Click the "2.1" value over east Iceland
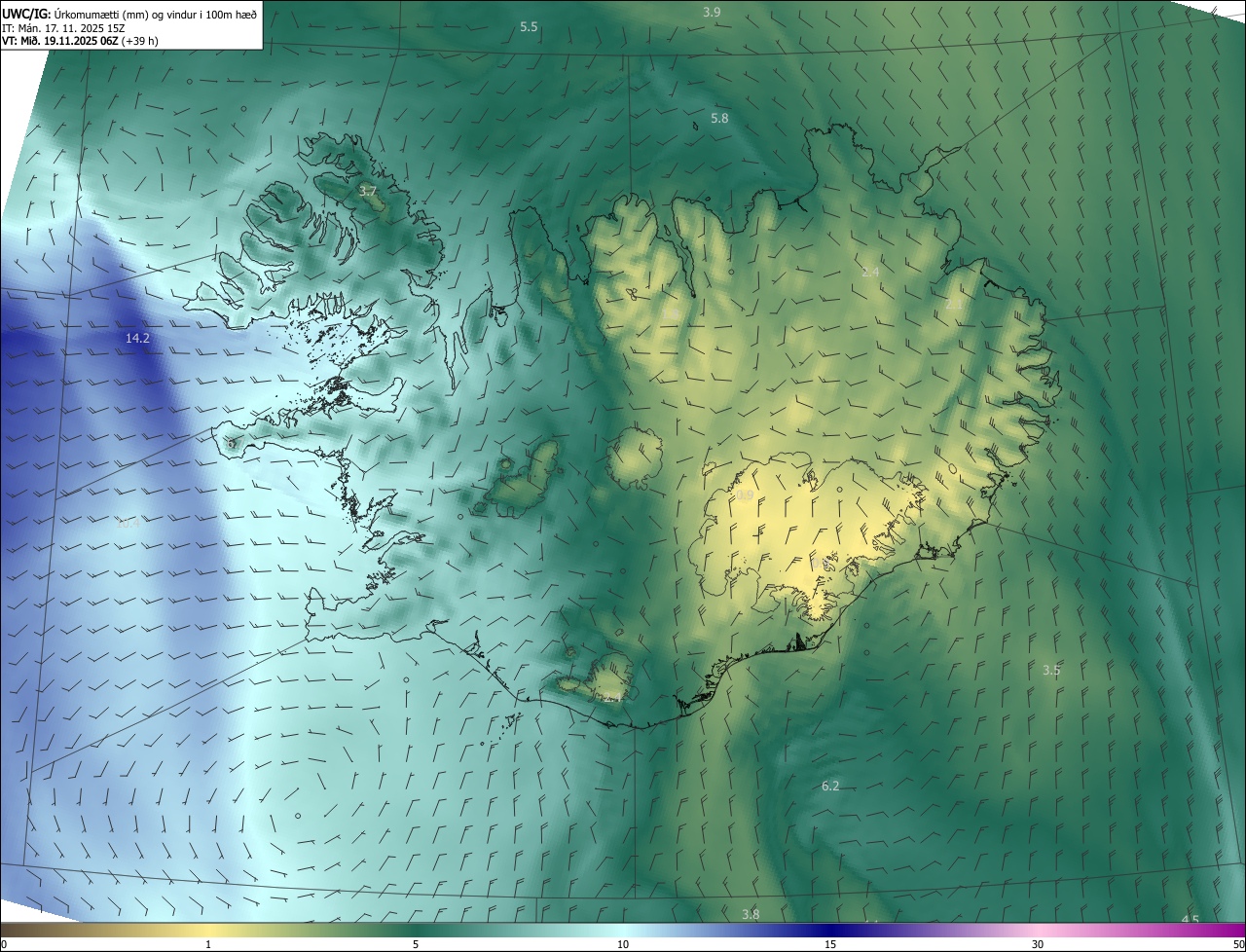 (954, 305)
